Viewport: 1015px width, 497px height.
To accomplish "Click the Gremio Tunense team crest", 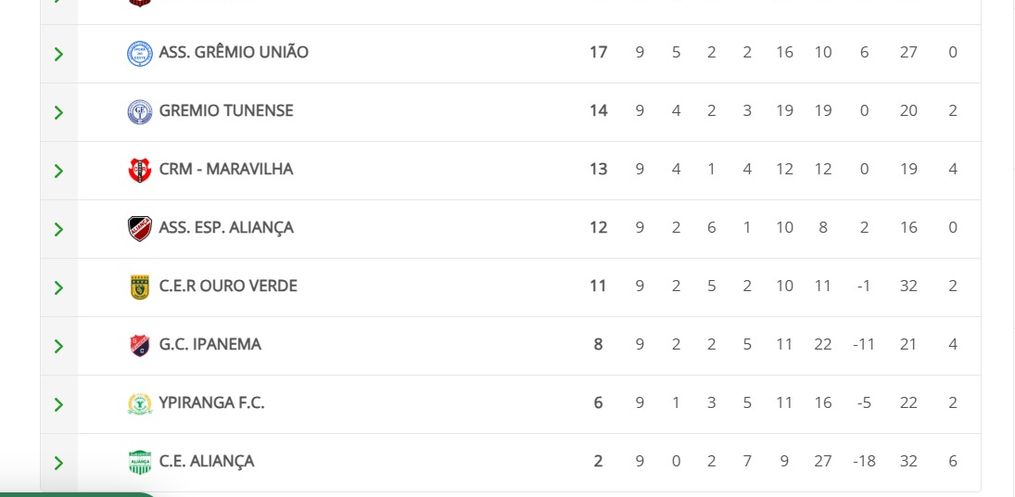I will click(x=139, y=111).
